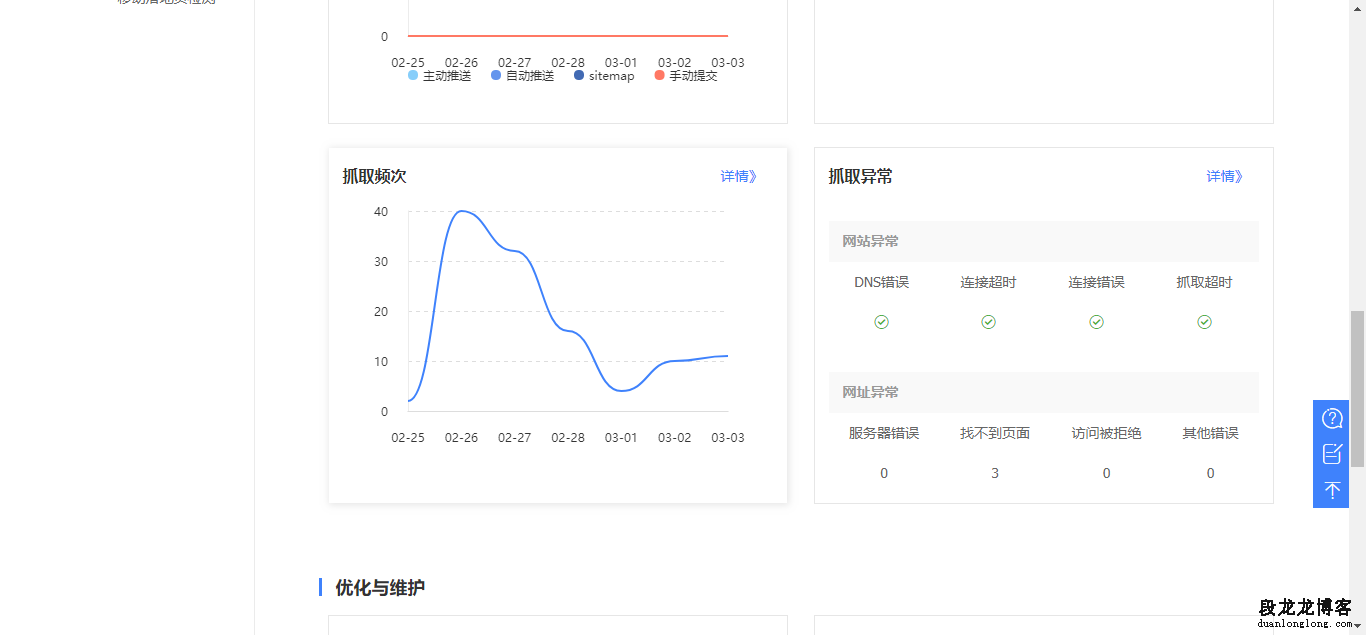The height and width of the screenshot is (635, 1366).
Task: Click the back-to-top arrow icon
Action: click(1331, 490)
